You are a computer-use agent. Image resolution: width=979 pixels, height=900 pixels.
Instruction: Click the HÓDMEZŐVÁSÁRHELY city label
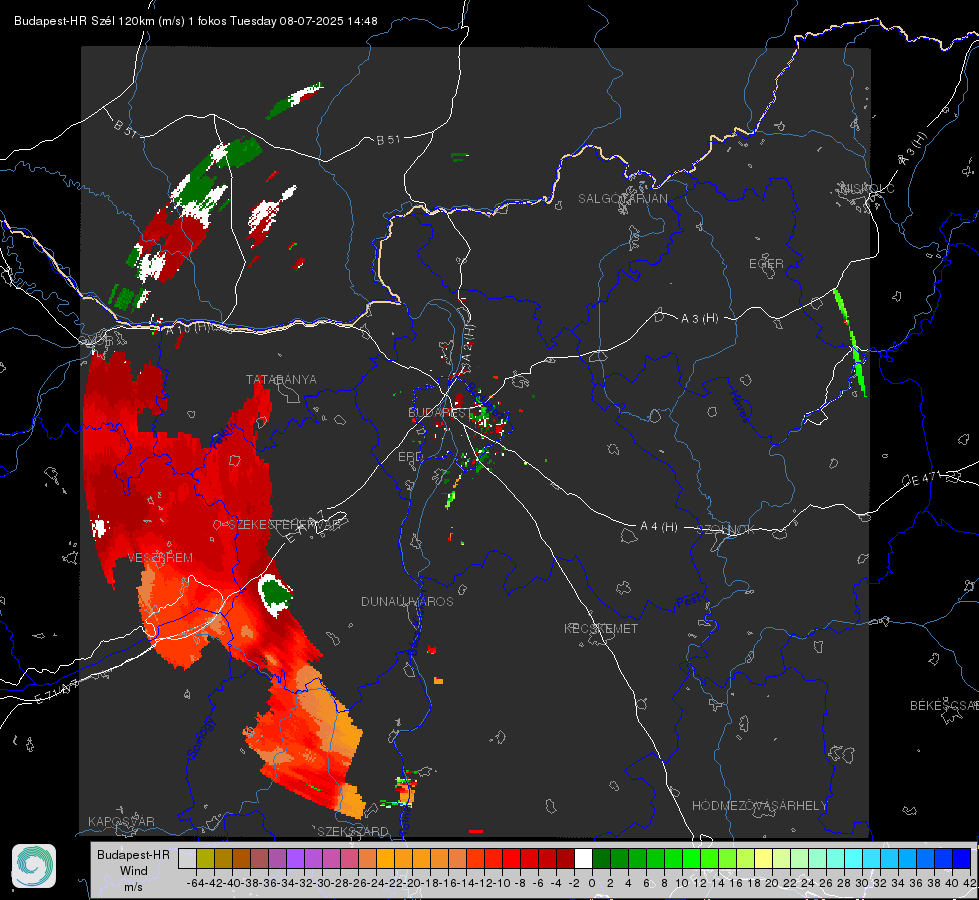[759, 806]
